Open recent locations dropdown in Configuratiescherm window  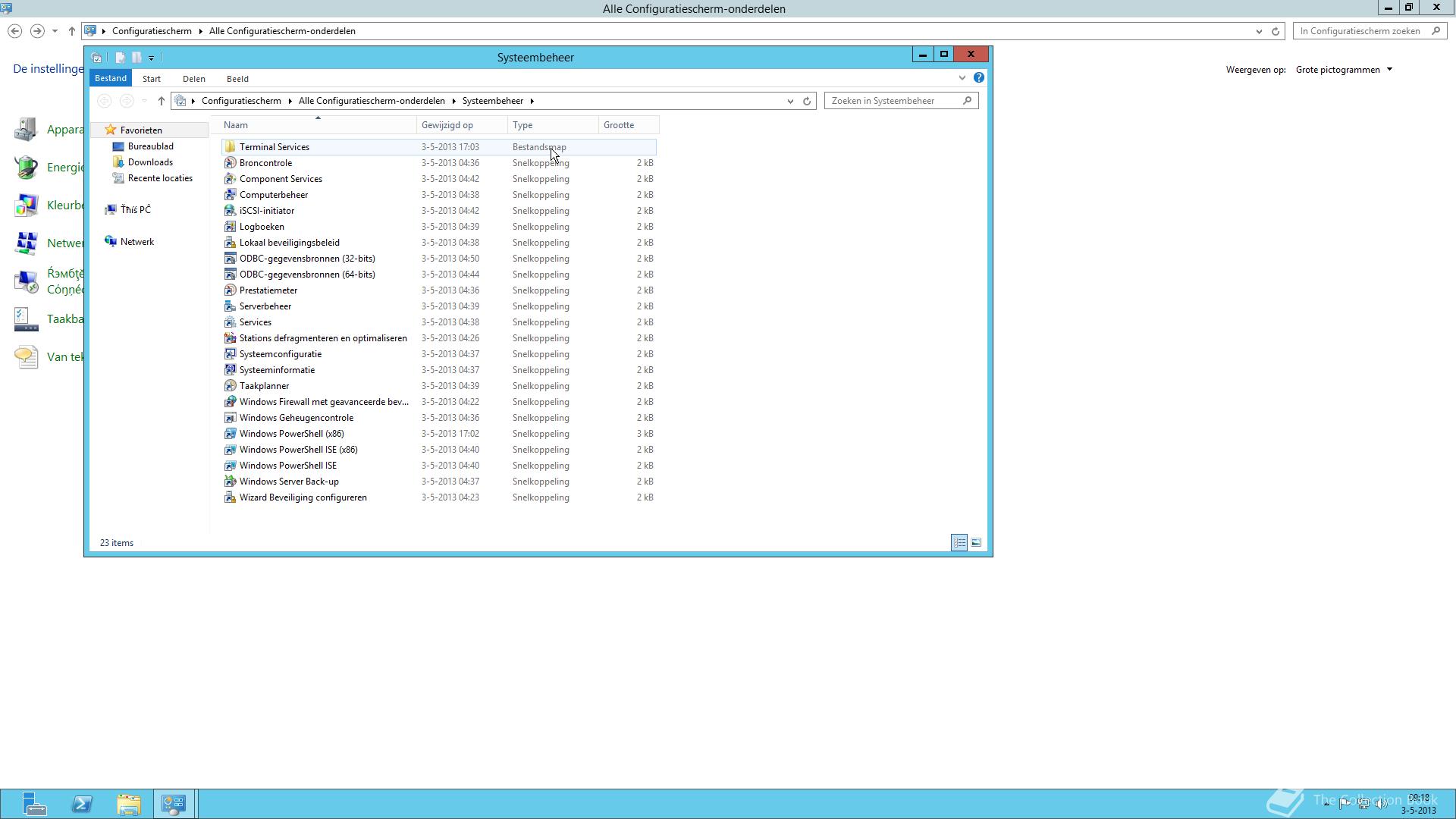(55, 31)
